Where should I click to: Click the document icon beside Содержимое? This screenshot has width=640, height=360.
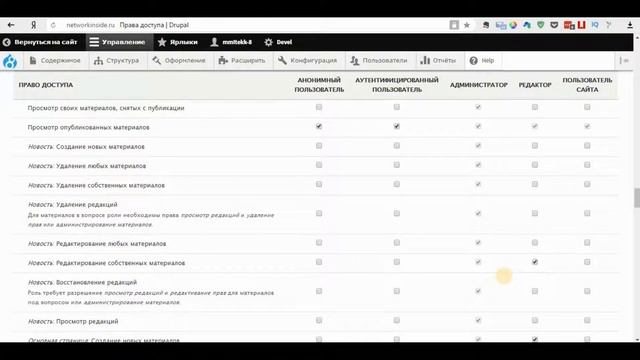coord(33,60)
